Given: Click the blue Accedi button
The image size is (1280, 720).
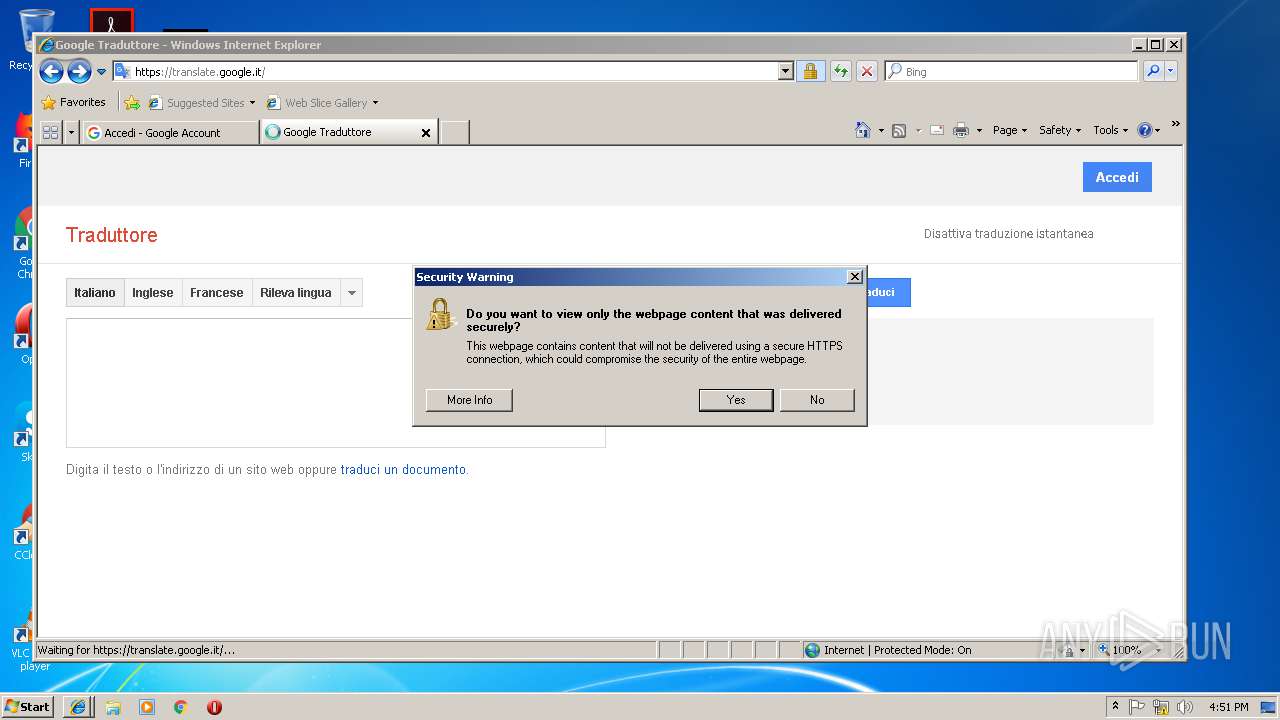Looking at the screenshot, I should click(1117, 177).
